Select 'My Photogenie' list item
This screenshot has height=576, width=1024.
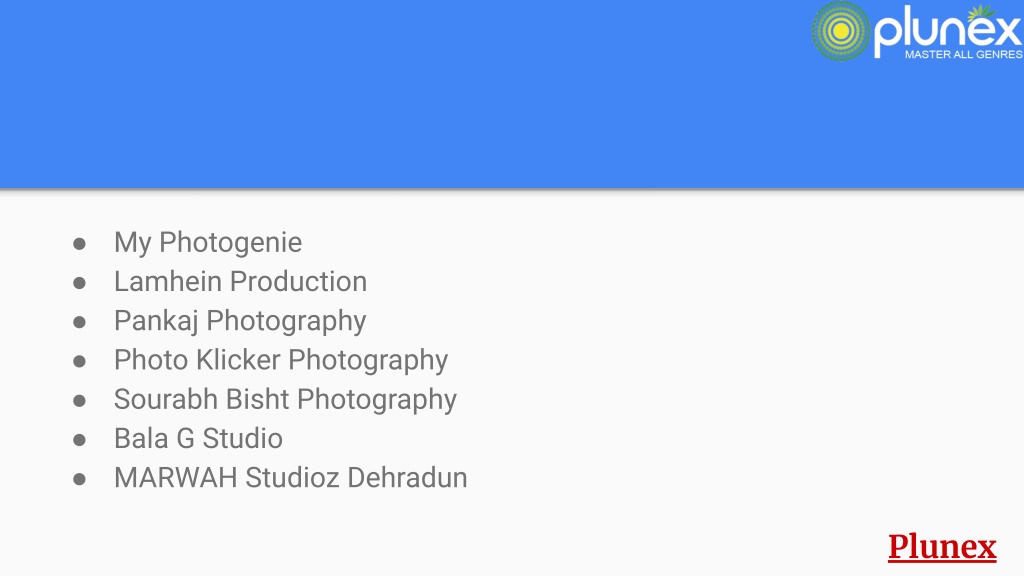[208, 243]
